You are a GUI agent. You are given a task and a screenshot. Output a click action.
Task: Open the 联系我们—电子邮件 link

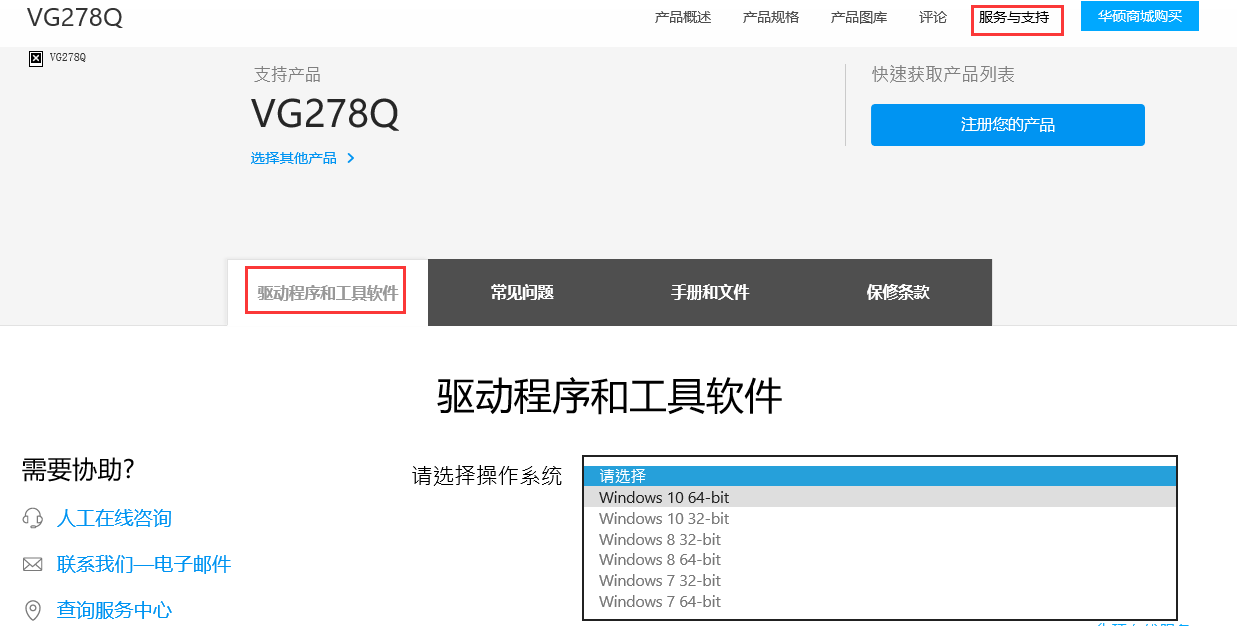pyautogui.click(x=144, y=564)
